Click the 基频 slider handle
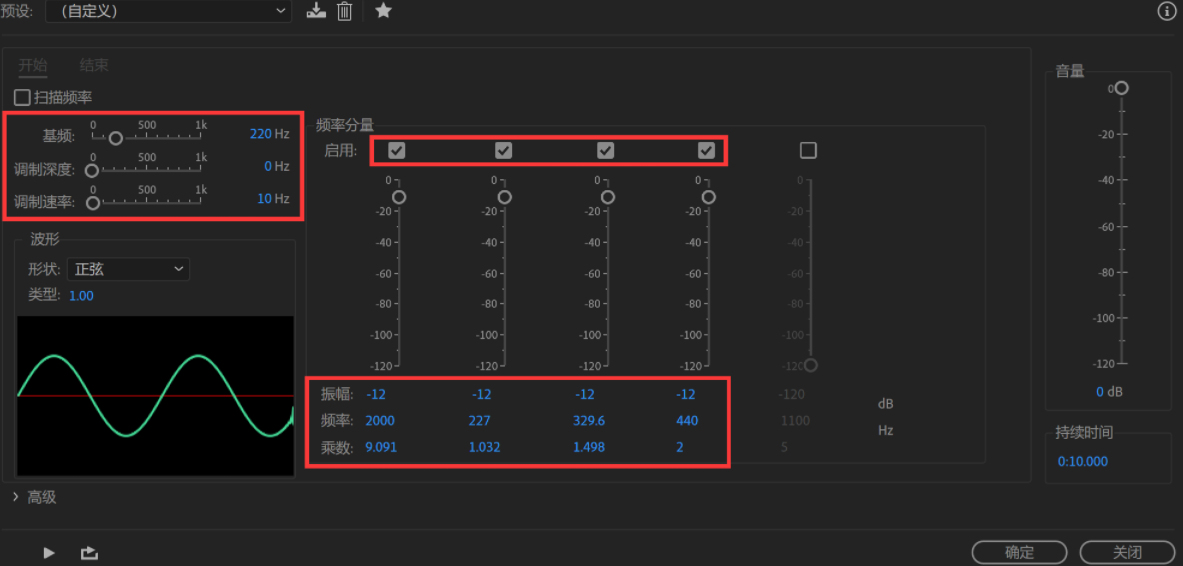The height and width of the screenshot is (566, 1183). coord(115,138)
